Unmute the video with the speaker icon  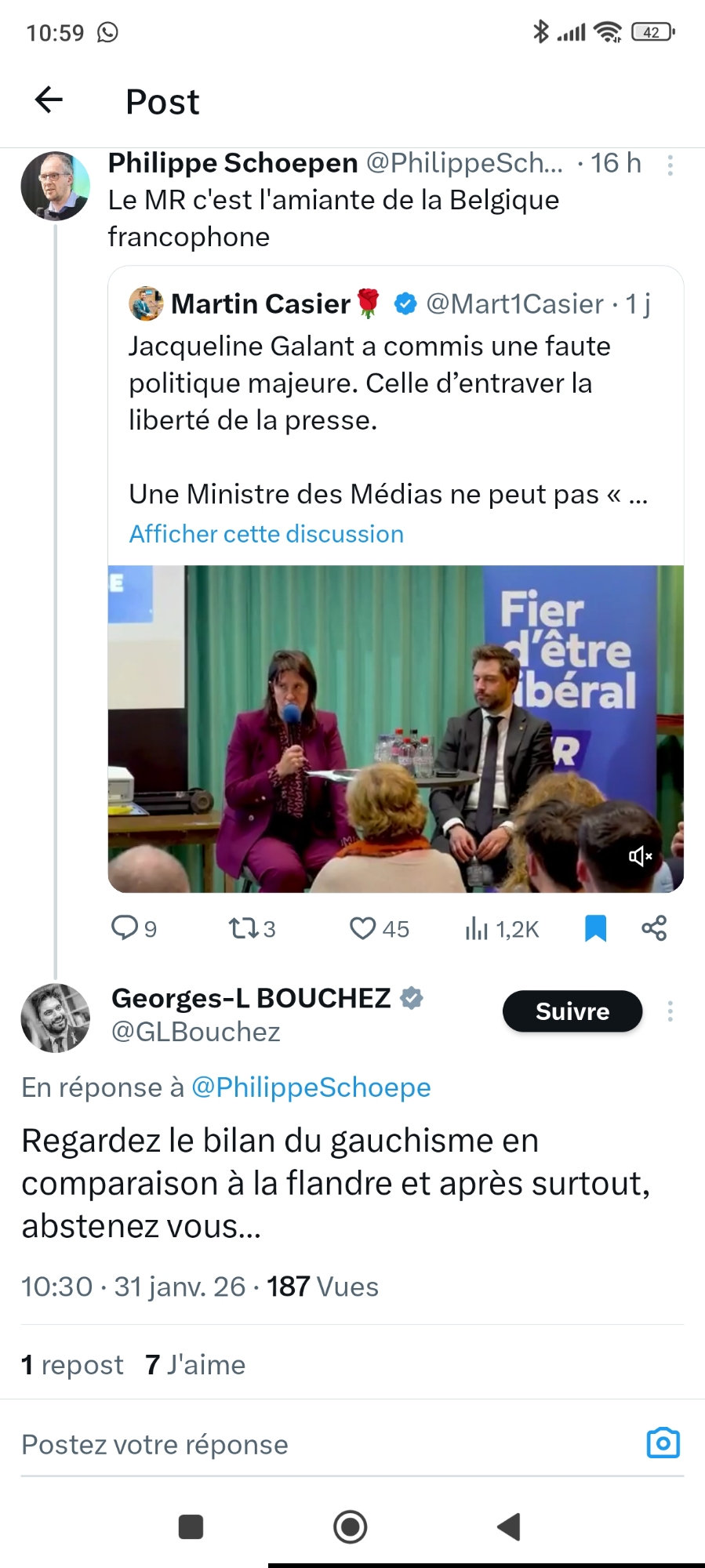tap(640, 856)
